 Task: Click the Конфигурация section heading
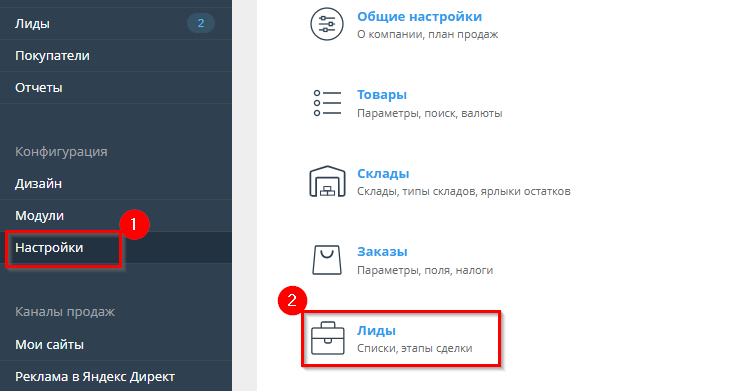(61, 152)
